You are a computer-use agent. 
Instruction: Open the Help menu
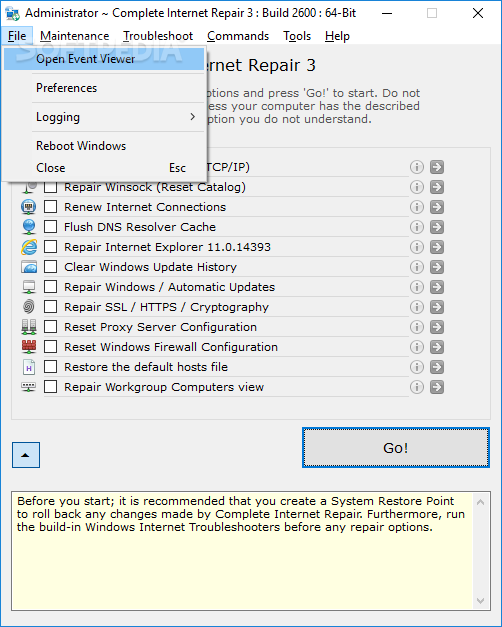[x=337, y=36]
